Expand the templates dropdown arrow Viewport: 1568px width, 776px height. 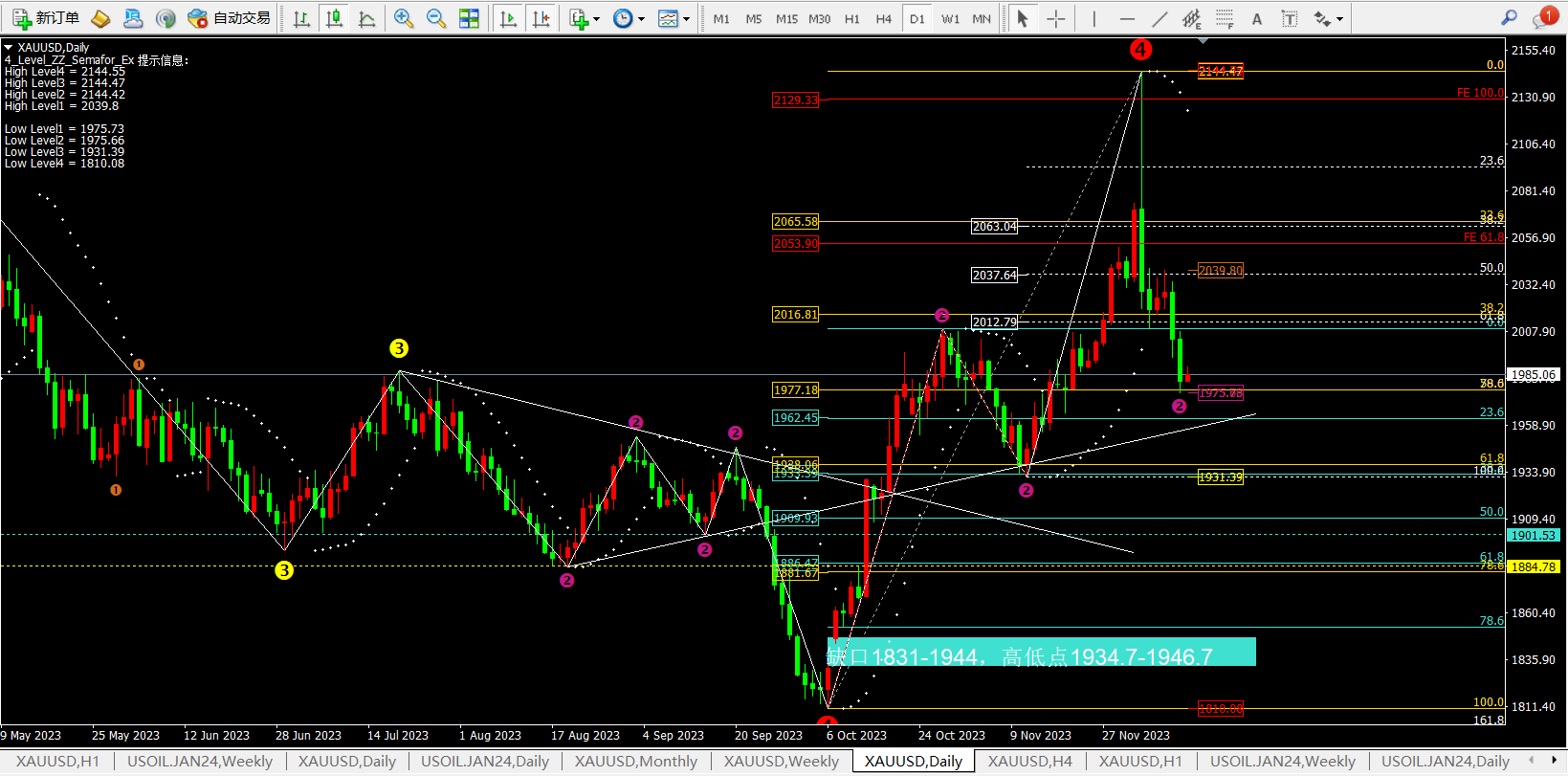coord(686,19)
